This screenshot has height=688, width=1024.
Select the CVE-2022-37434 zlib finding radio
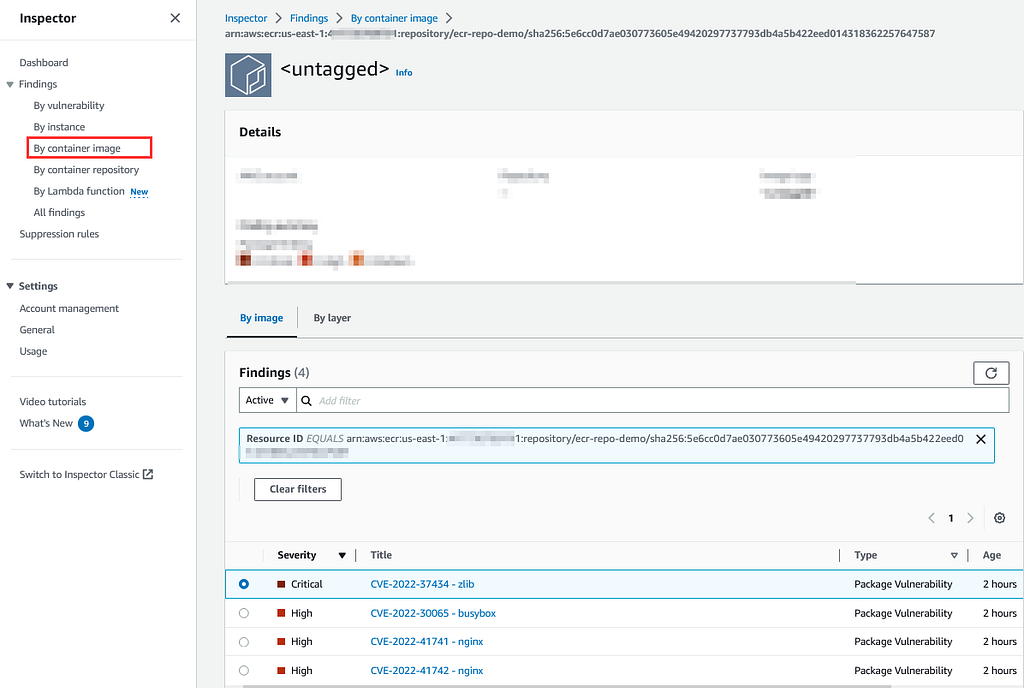tap(244, 584)
